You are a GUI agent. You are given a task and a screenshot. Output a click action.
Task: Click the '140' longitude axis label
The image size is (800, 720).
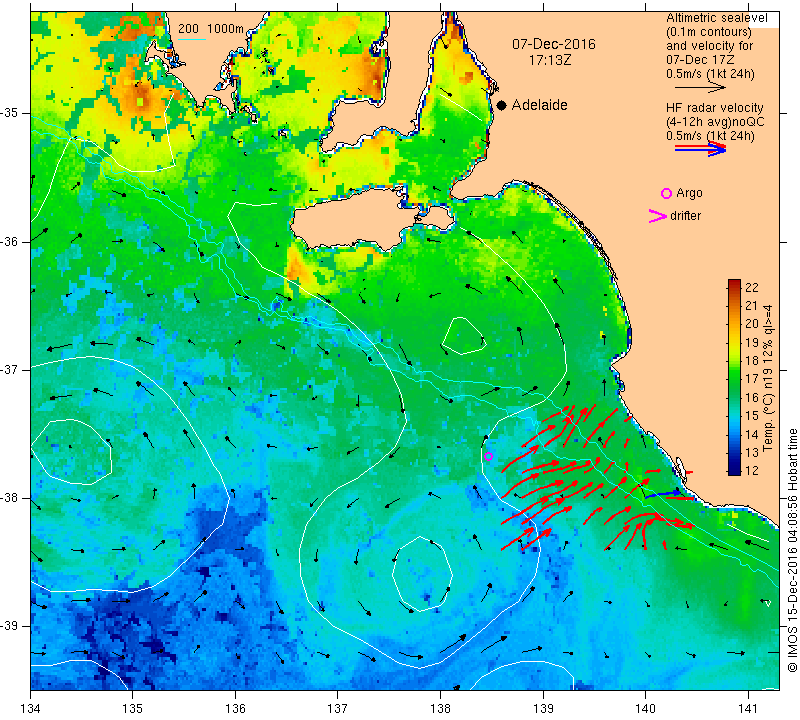(x=645, y=709)
